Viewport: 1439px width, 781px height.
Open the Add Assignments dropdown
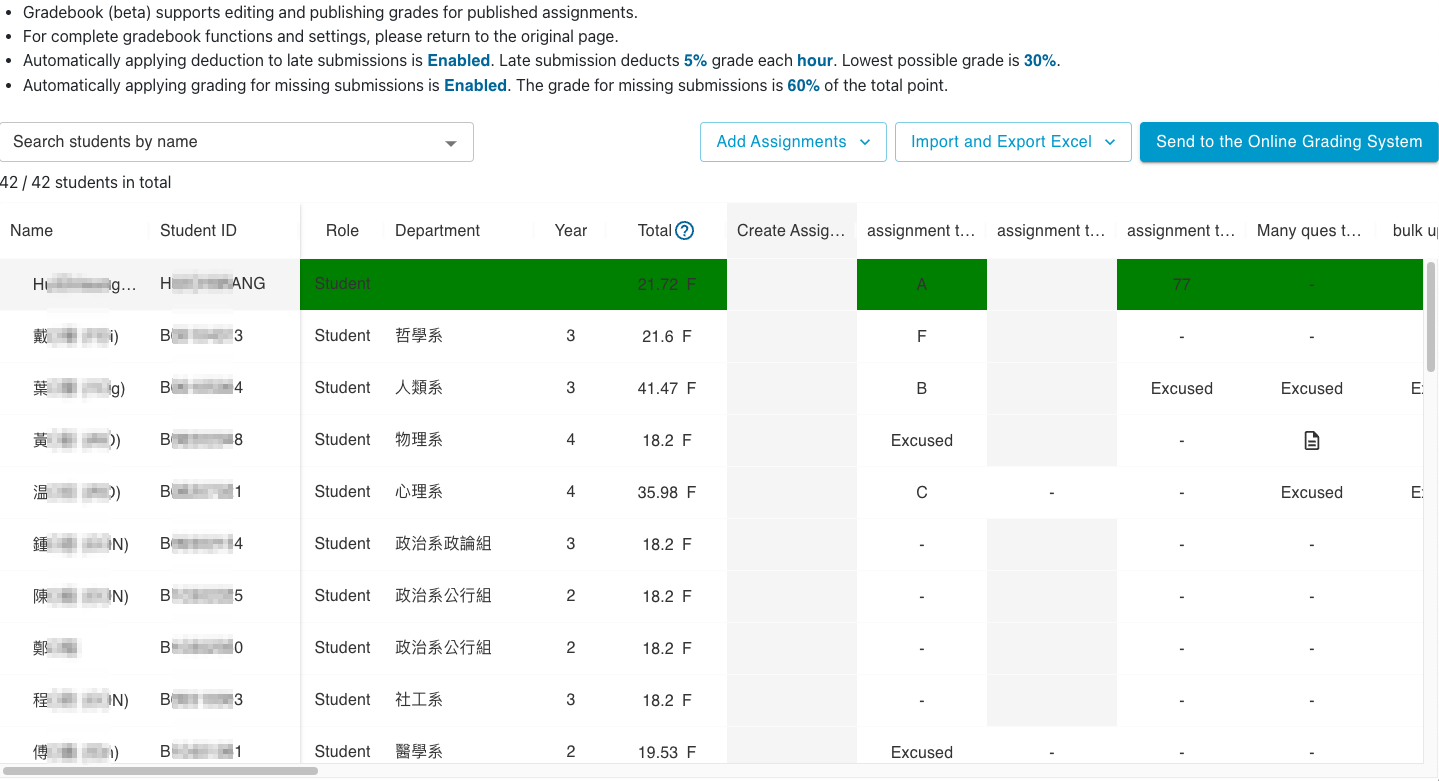point(793,142)
